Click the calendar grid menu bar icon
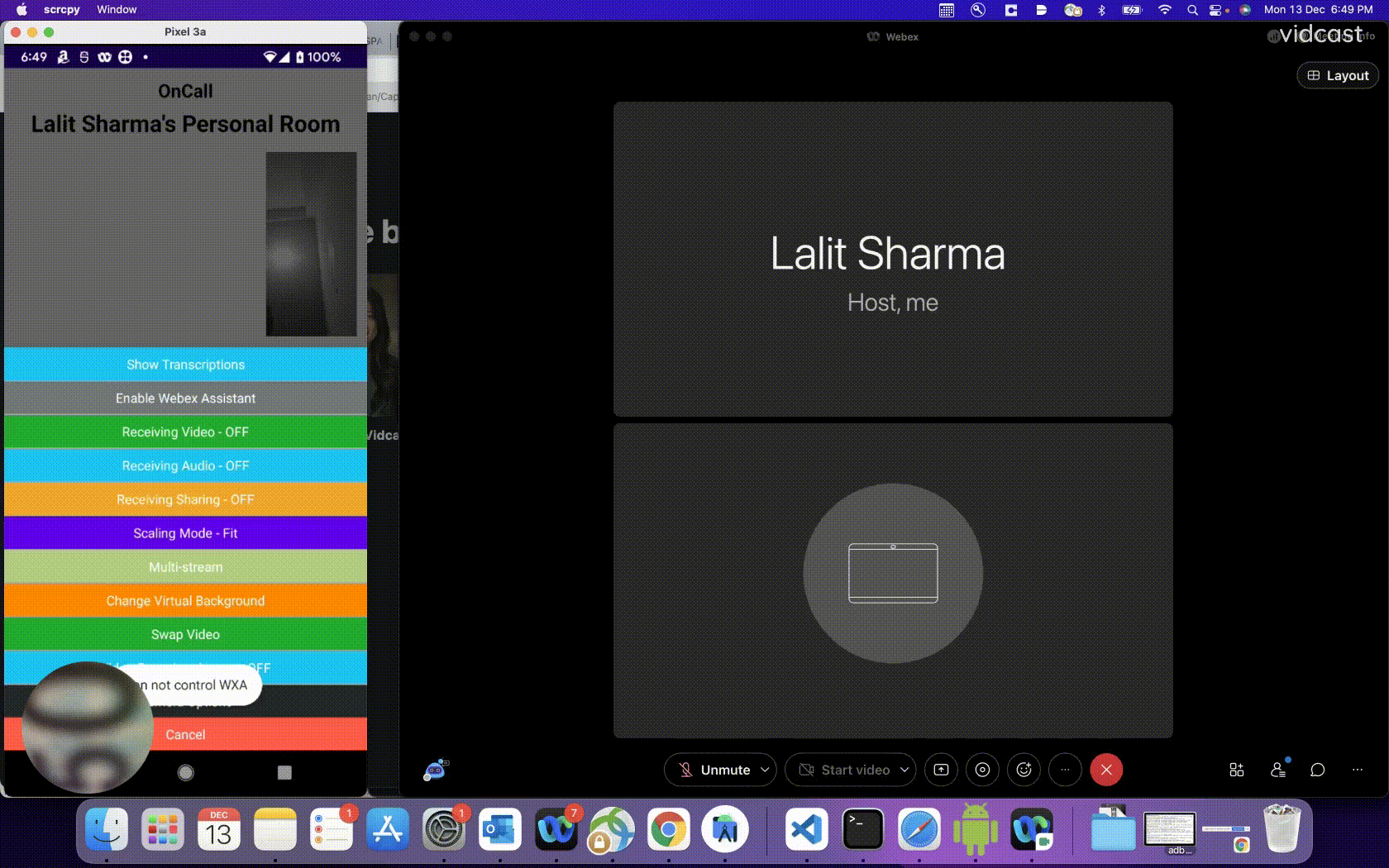 coord(947,10)
